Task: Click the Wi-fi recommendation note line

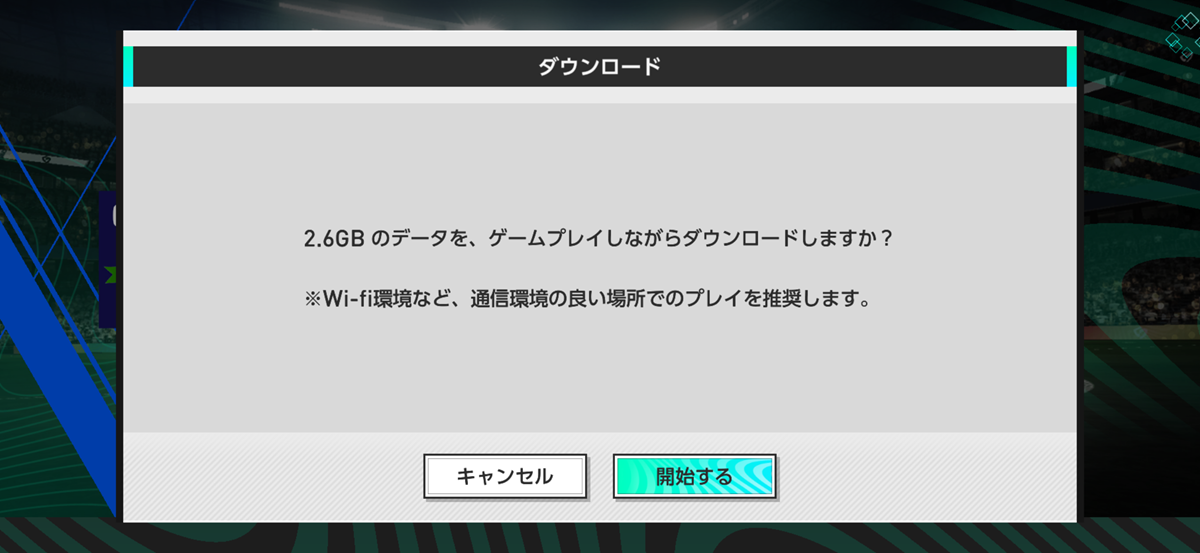Action: (587, 299)
